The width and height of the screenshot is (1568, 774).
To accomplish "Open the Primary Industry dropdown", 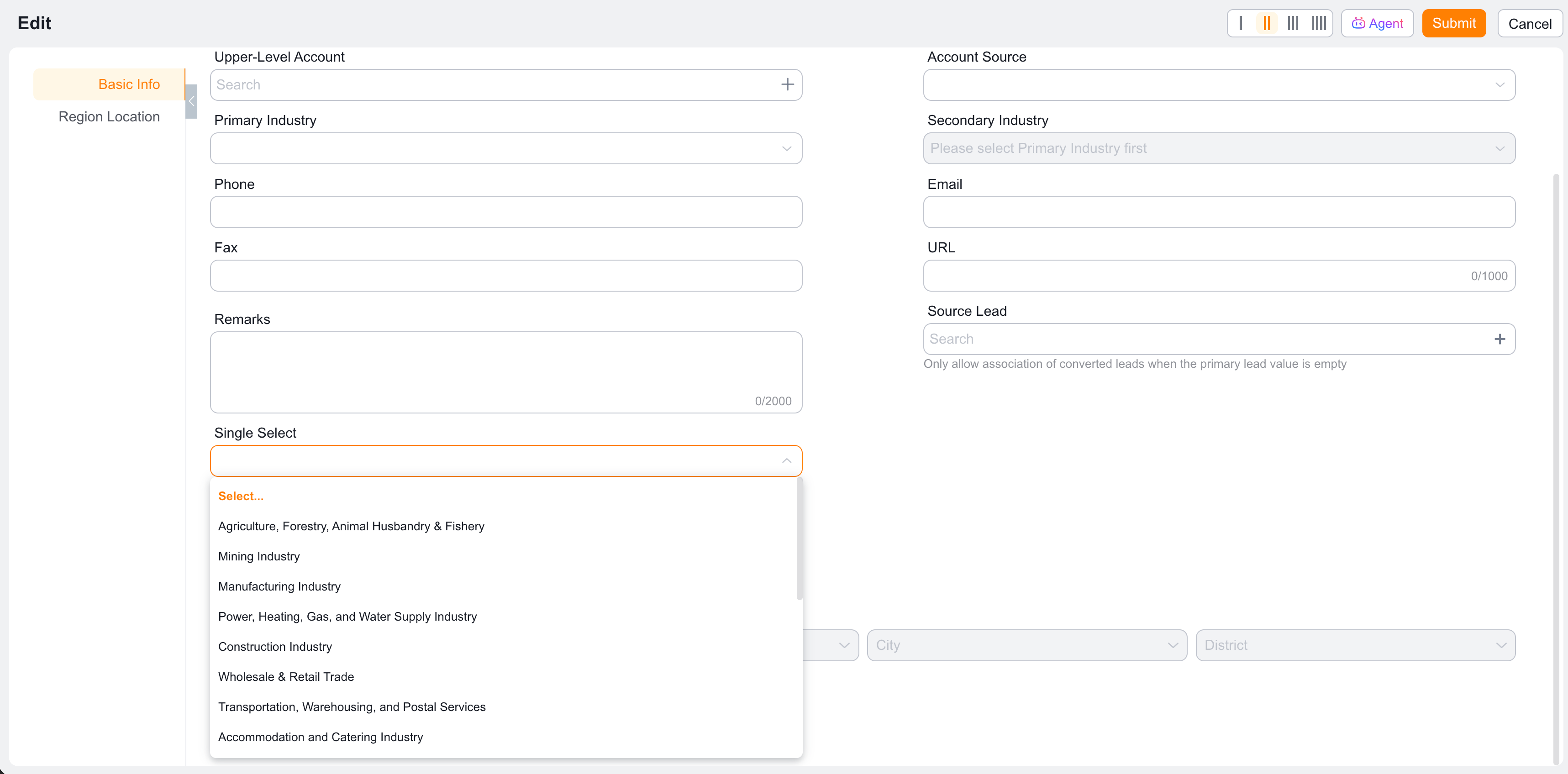I will [x=506, y=148].
